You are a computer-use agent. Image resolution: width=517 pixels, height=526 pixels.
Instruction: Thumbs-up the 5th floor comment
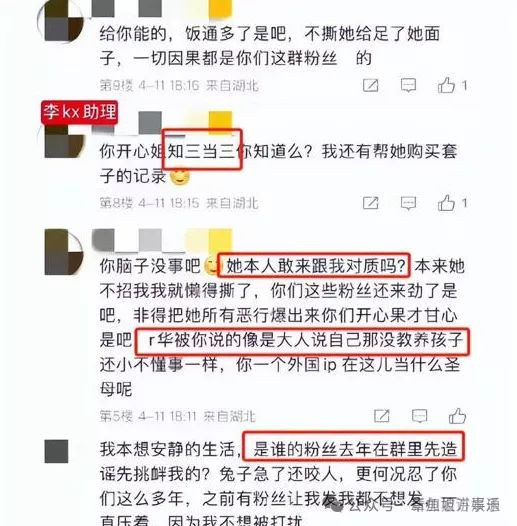pyautogui.click(x=458, y=416)
